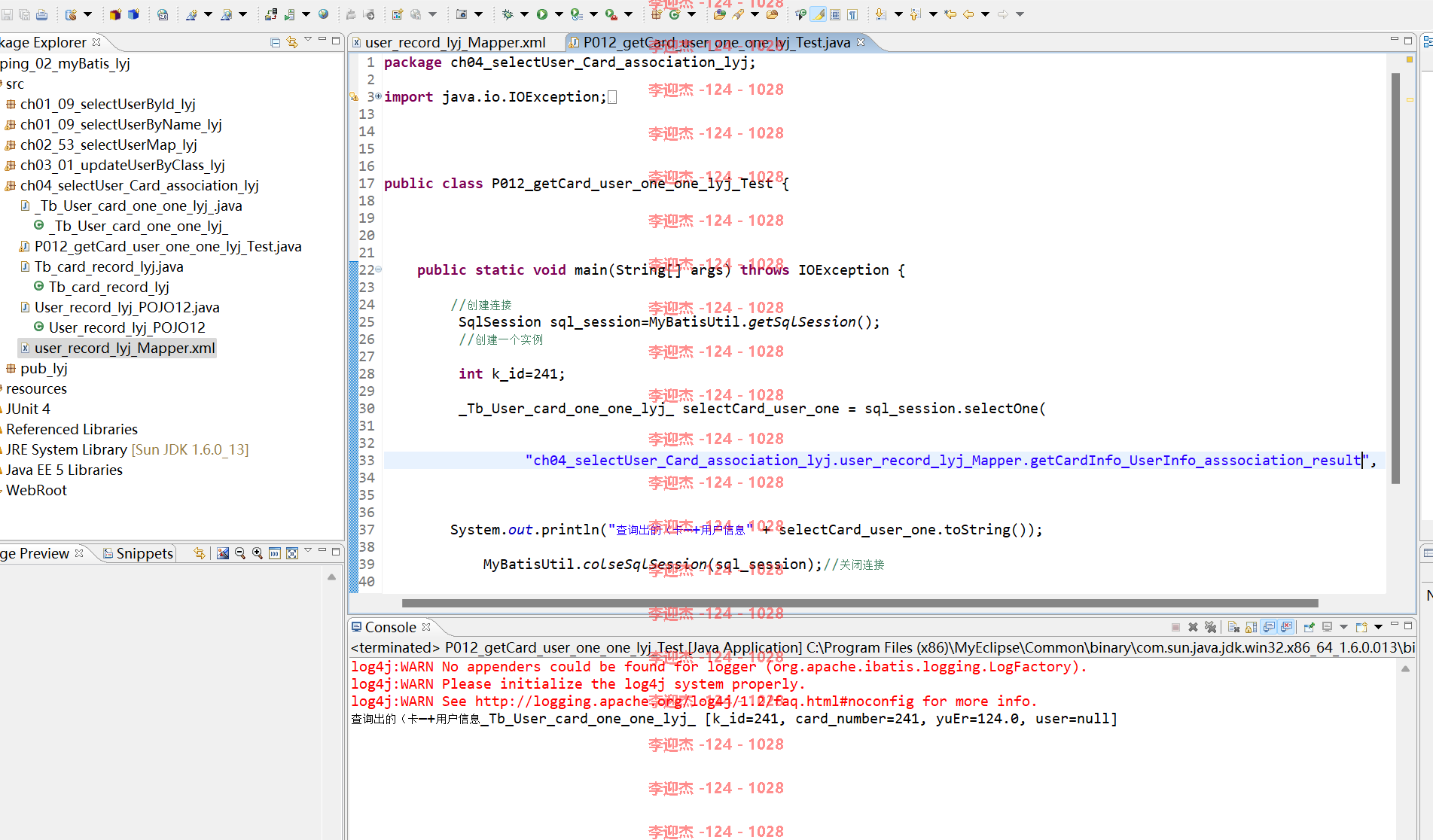Maximize the editor area

point(1408,40)
